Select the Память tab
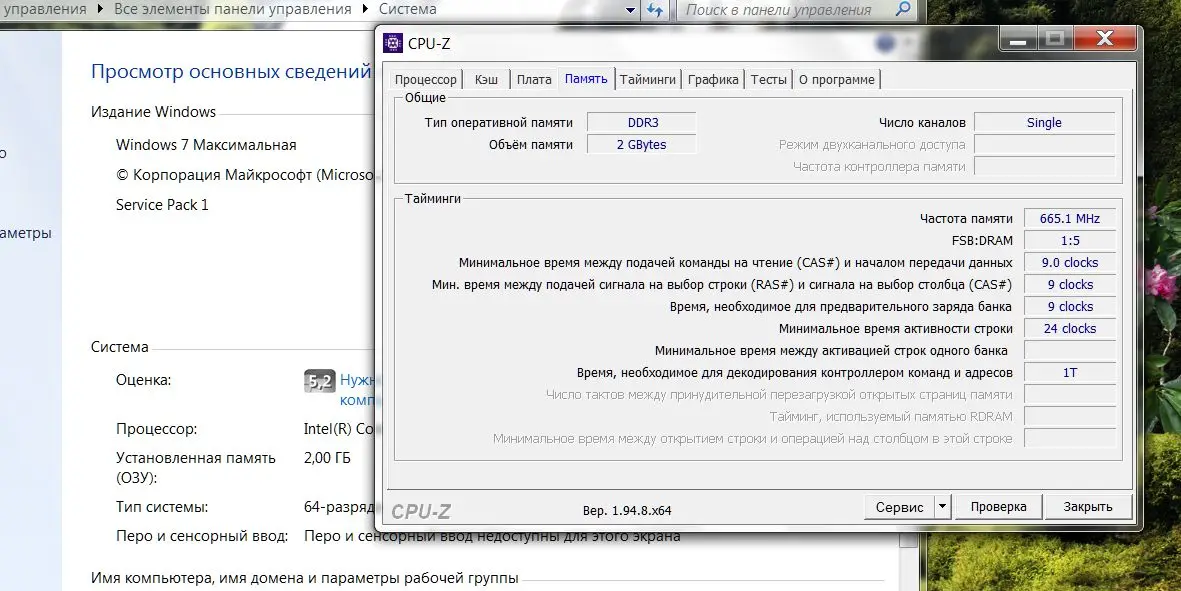 tap(586, 78)
